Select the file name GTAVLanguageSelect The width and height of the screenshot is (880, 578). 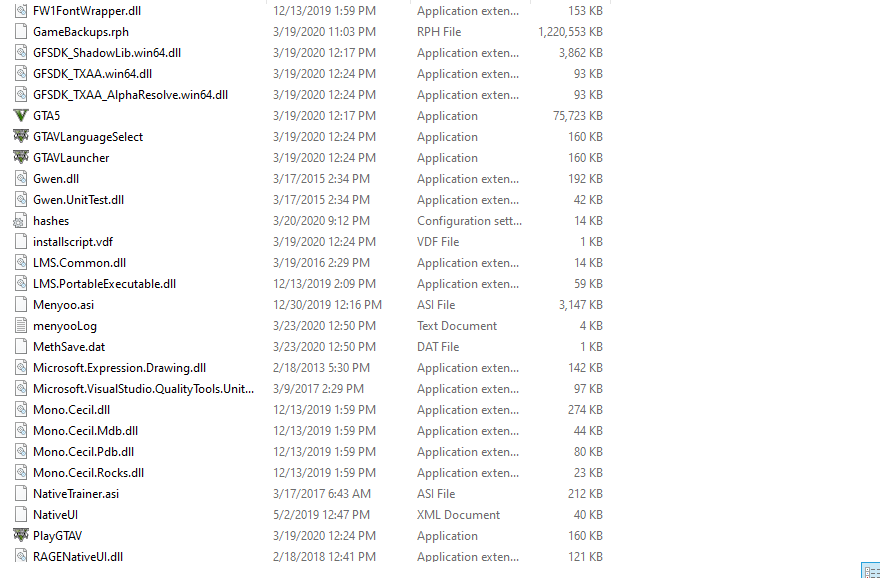pos(88,137)
